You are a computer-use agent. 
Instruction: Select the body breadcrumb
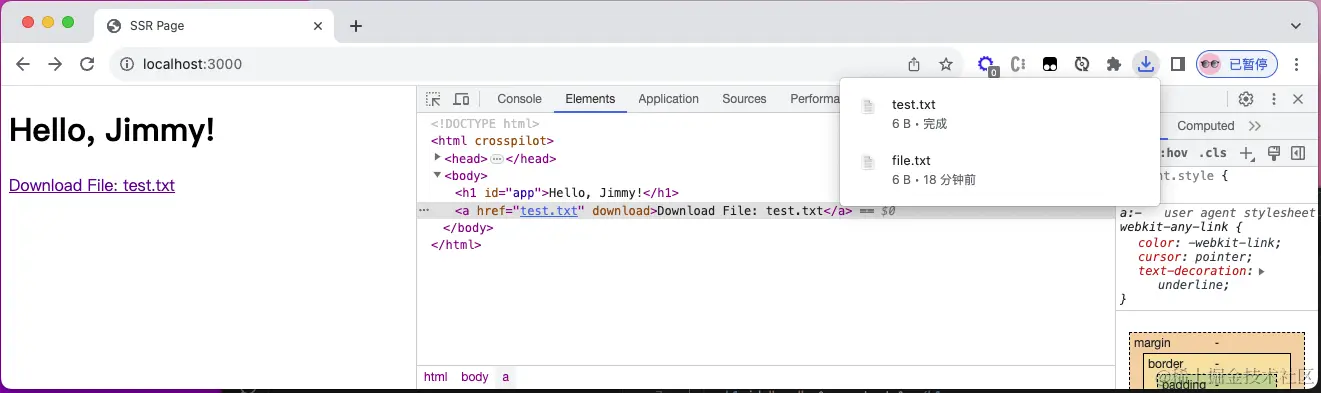point(475,377)
